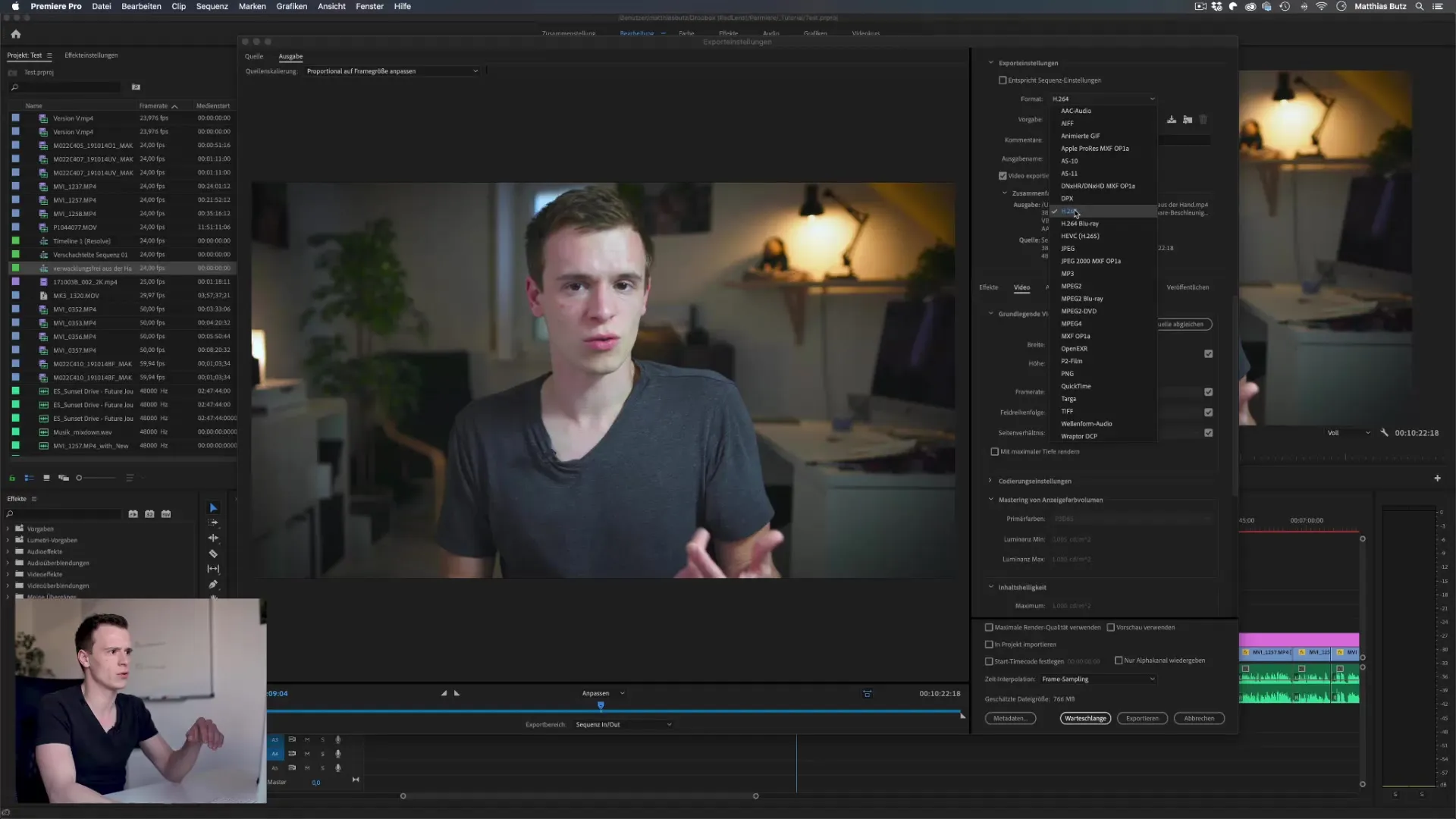Click aspect ratio correction icon in preview

[x=867, y=693]
